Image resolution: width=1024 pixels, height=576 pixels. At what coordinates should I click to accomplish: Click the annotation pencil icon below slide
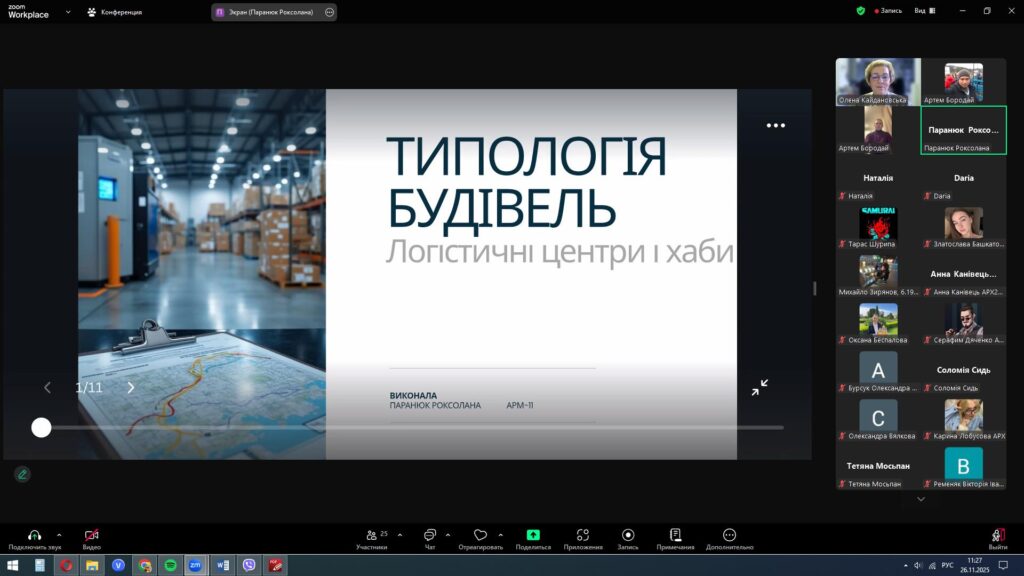coord(22,474)
